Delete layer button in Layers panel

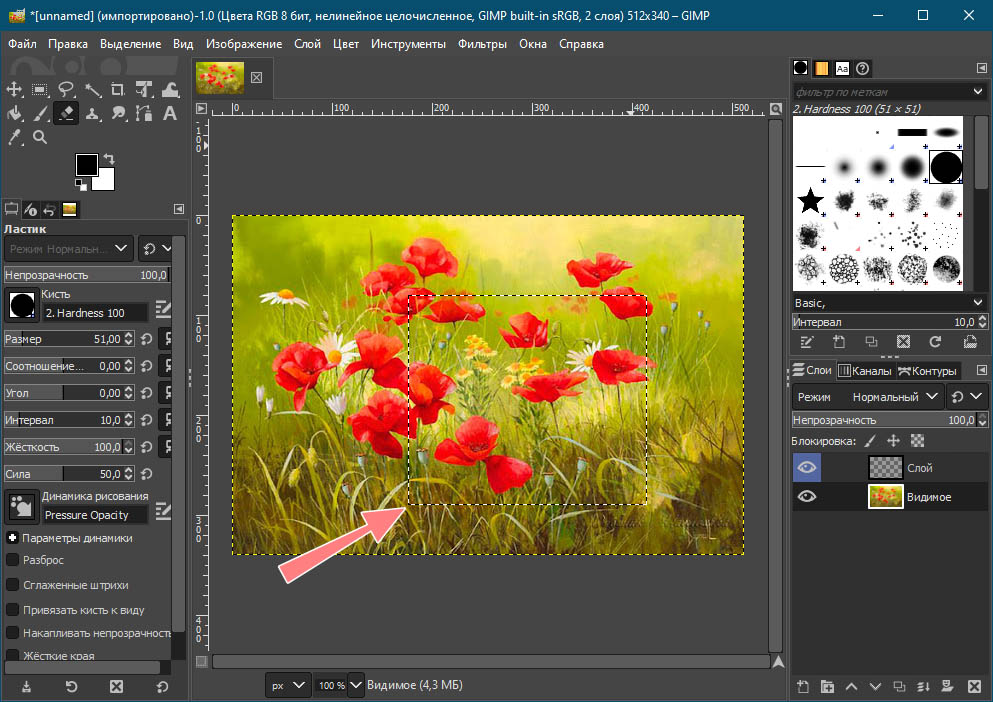coord(975,686)
